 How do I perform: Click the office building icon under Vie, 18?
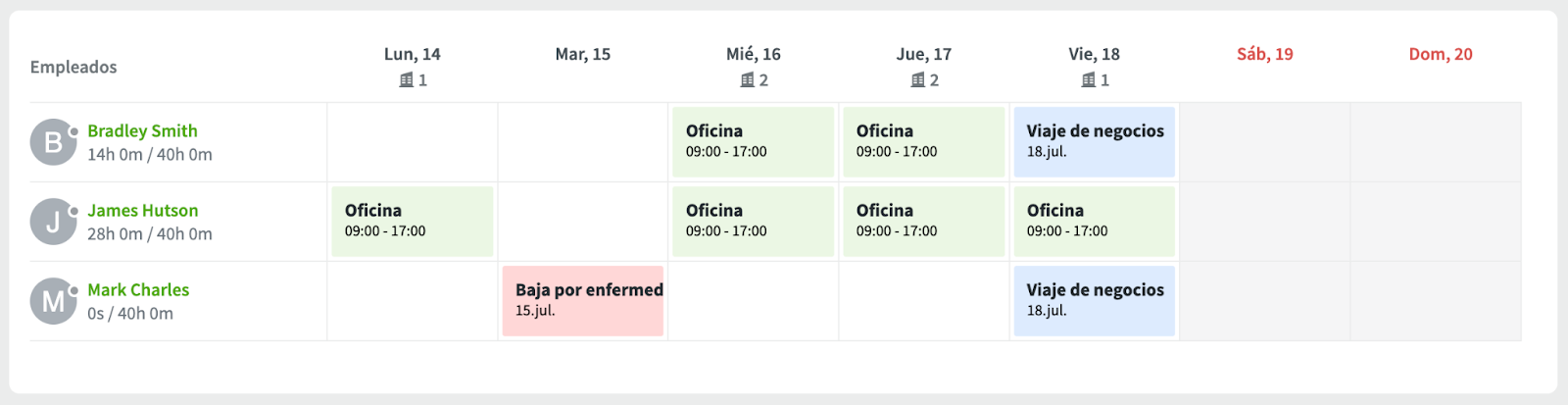click(x=1088, y=80)
